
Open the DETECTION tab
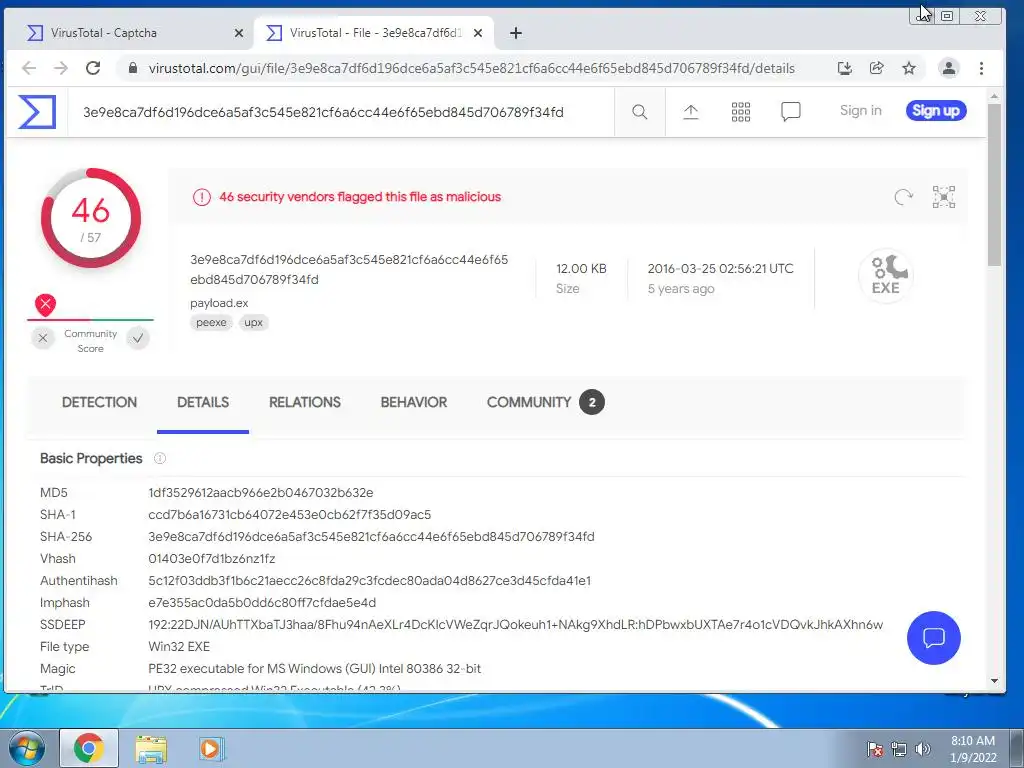tap(99, 402)
